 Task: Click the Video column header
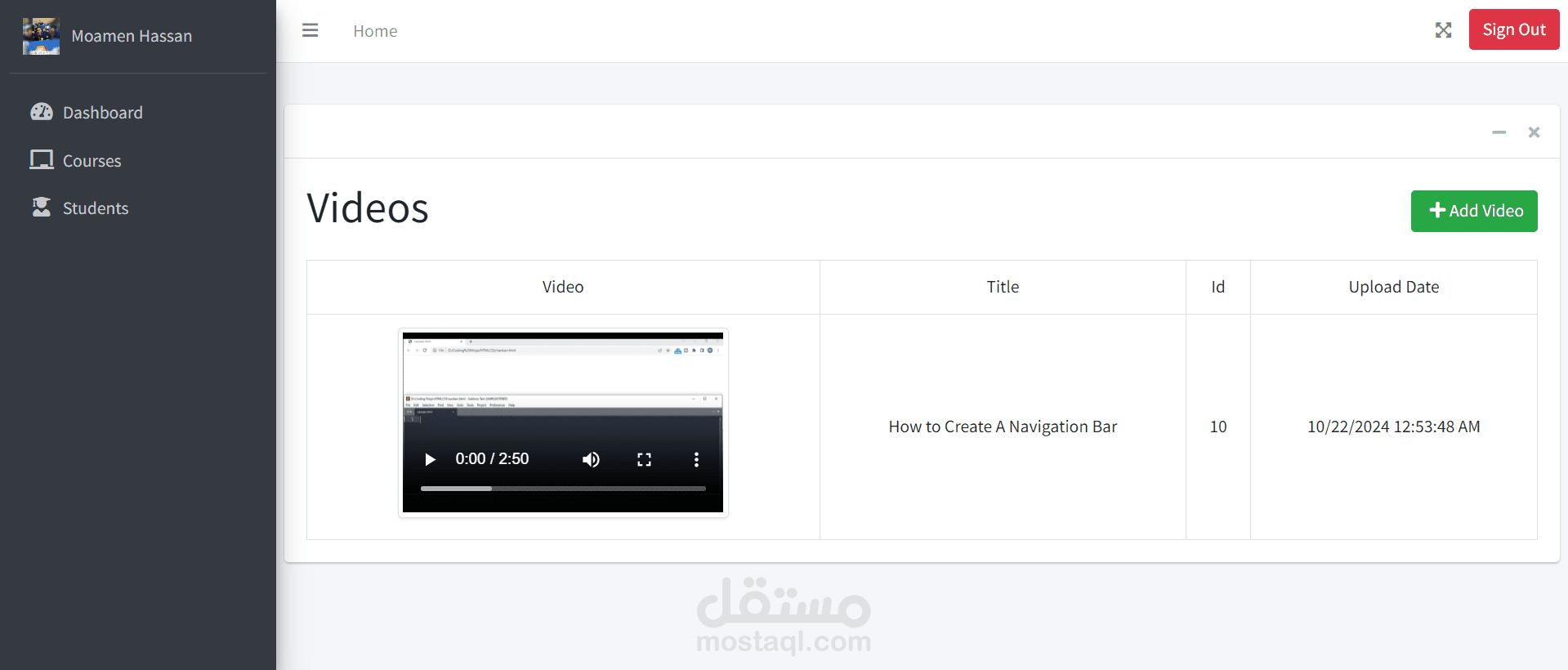(x=563, y=287)
